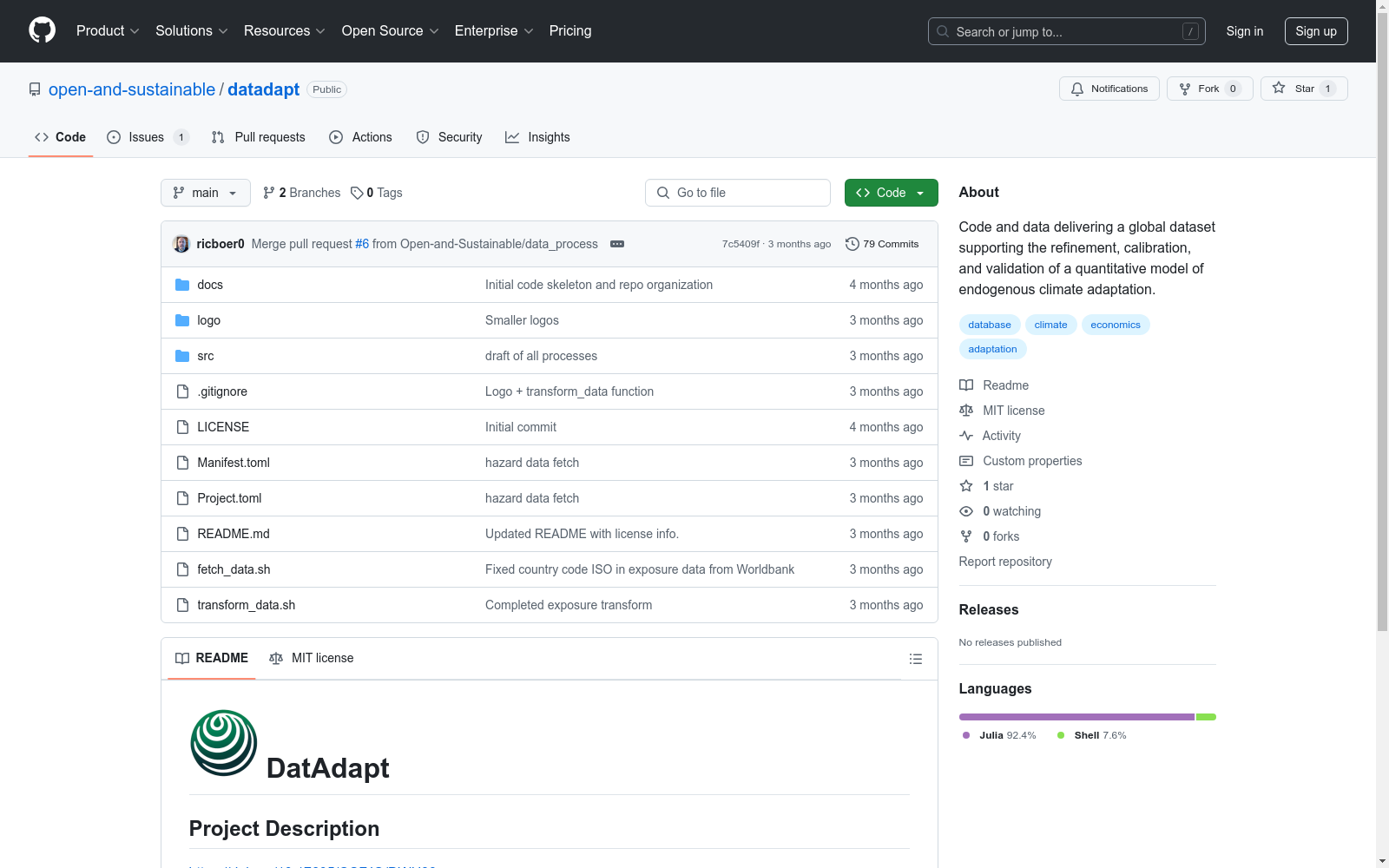Click the Notifications bell button
Image resolution: width=1389 pixels, height=868 pixels.
1109,89
